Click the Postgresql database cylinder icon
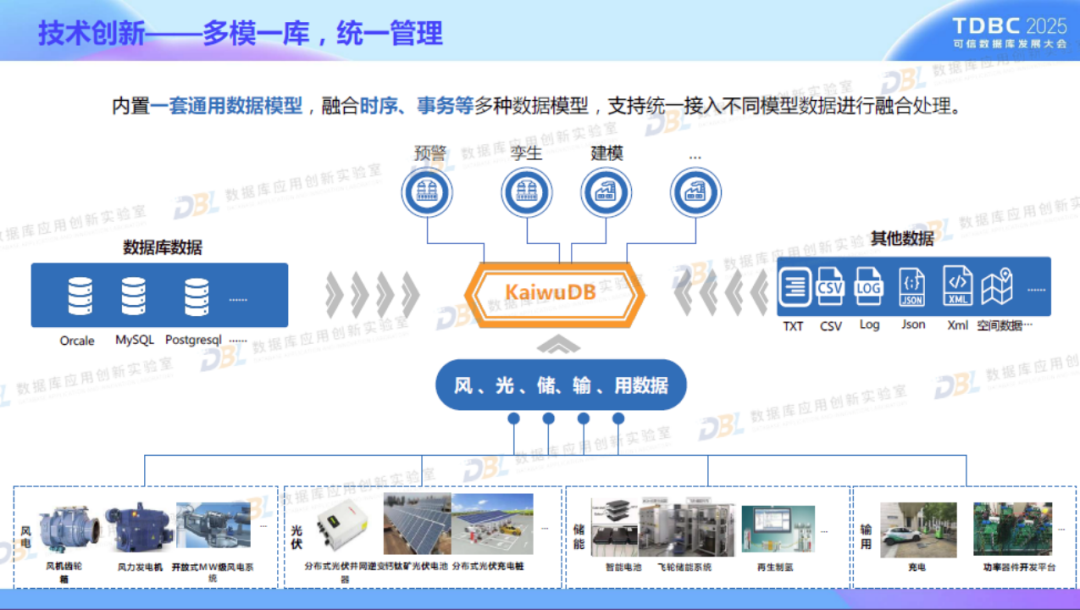This screenshot has height=610, width=1080. (196, 297)
